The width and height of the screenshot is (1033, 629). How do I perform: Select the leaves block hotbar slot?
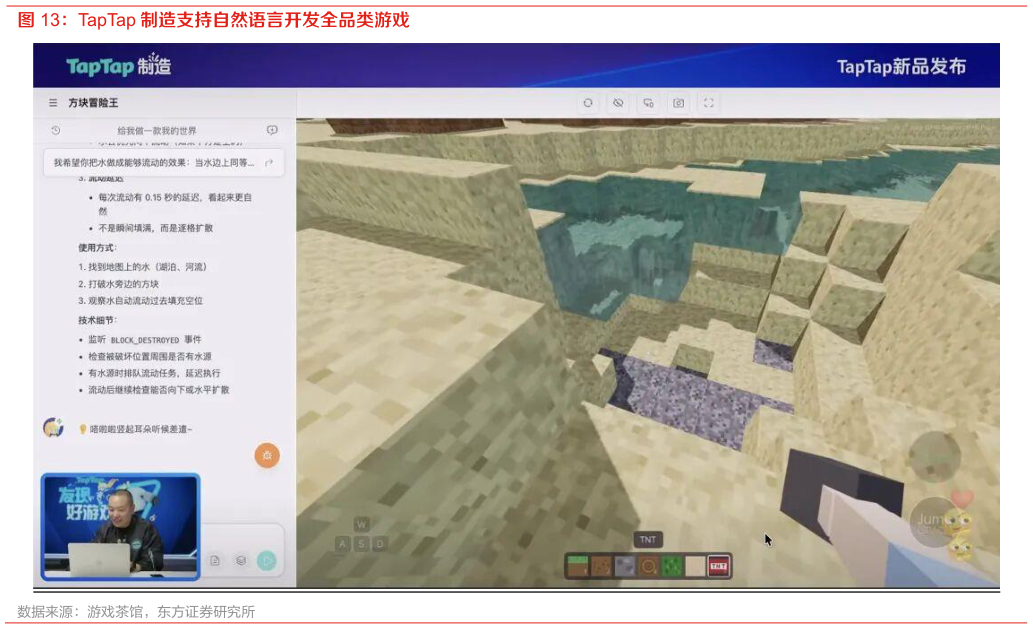pyautogui.click(x=671, y=566)
